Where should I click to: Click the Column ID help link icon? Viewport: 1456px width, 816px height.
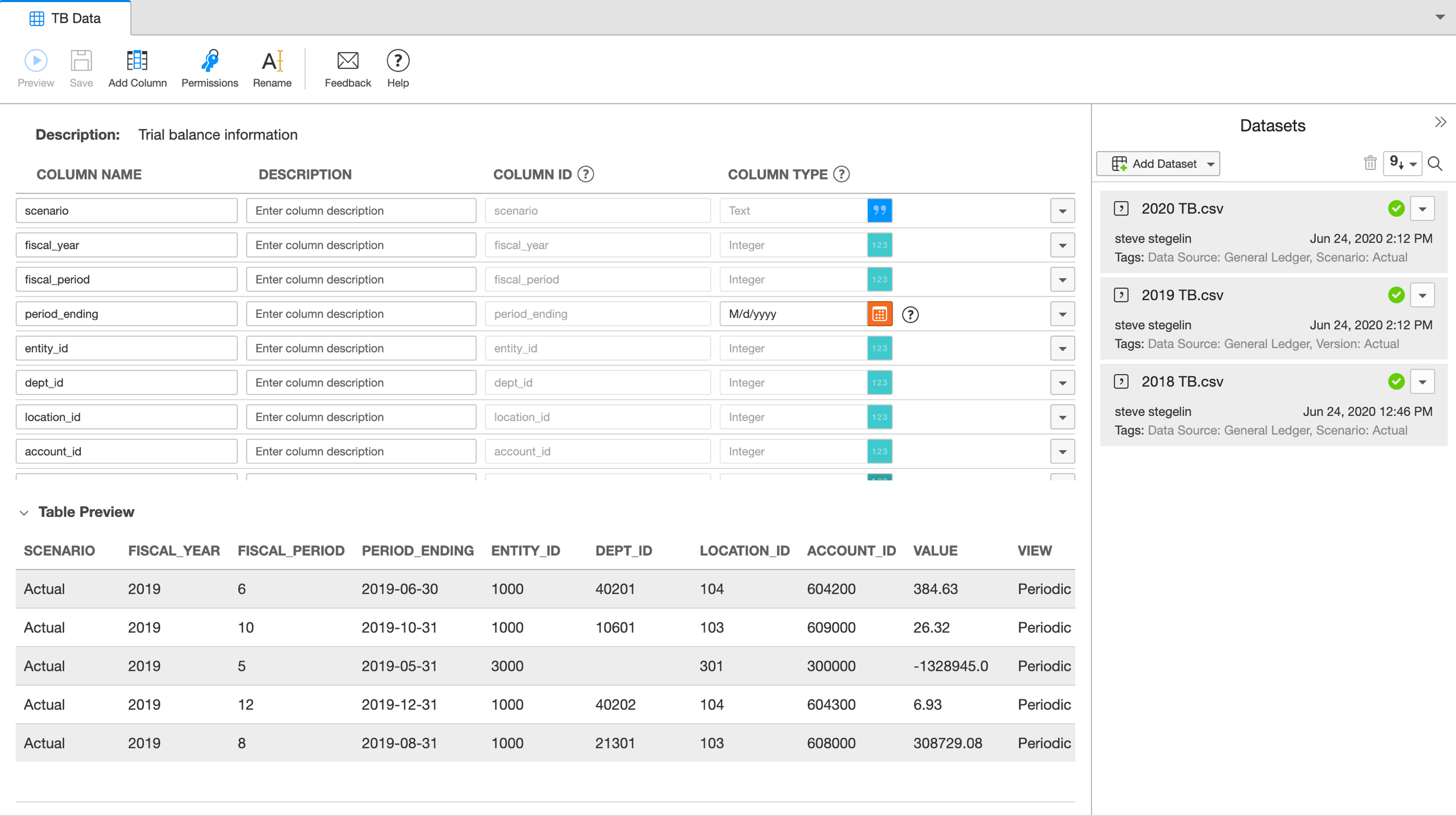(x=586, y=175)
